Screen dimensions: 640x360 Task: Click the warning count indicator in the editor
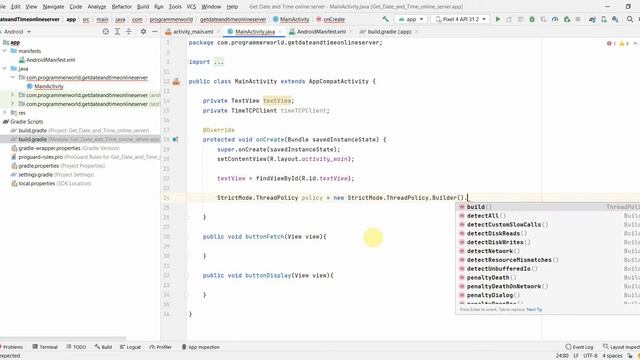624,43
